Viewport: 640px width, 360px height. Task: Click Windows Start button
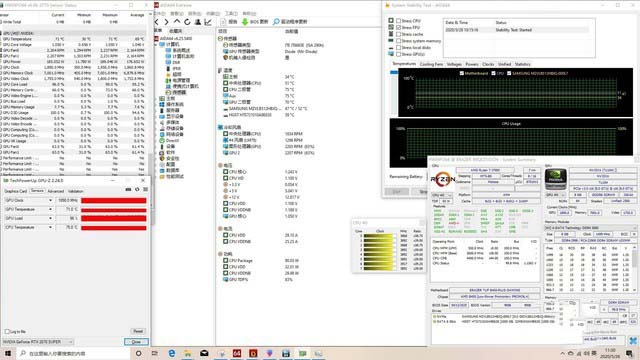pos(7,353)
